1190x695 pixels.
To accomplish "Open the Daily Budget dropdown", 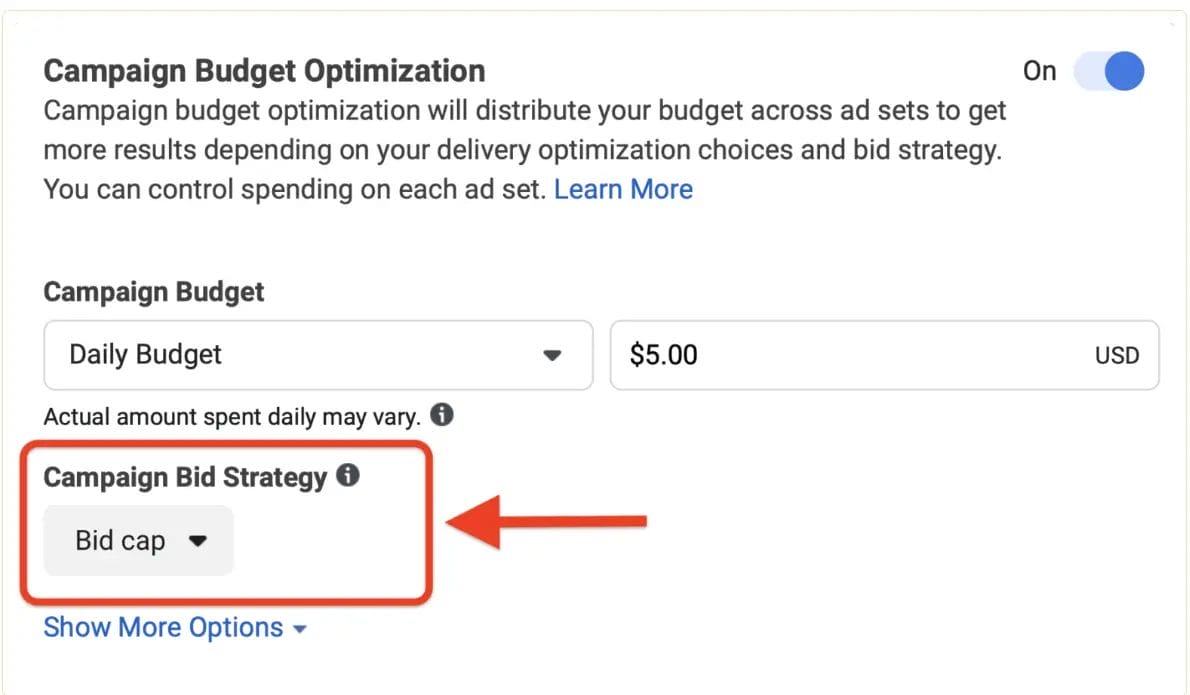I will [318, 355].
